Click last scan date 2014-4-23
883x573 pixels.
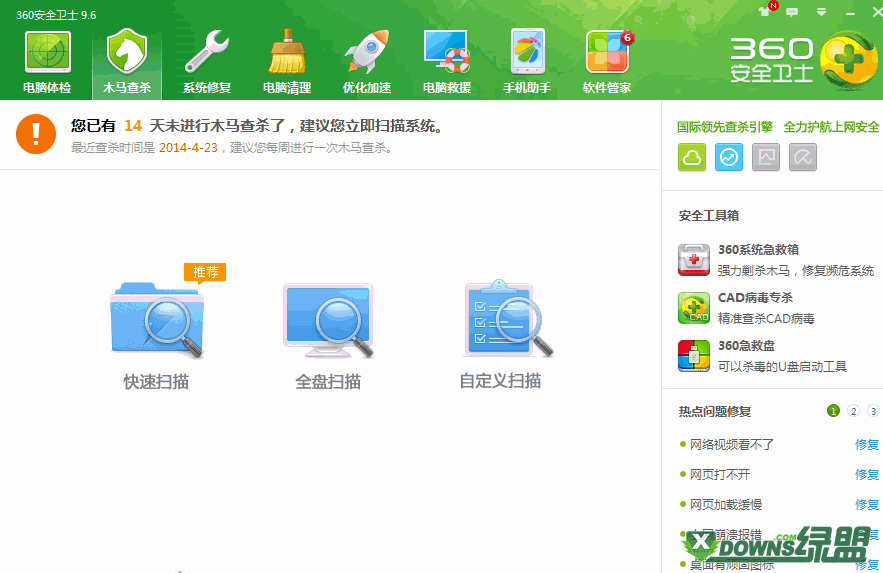coord(188,148)
